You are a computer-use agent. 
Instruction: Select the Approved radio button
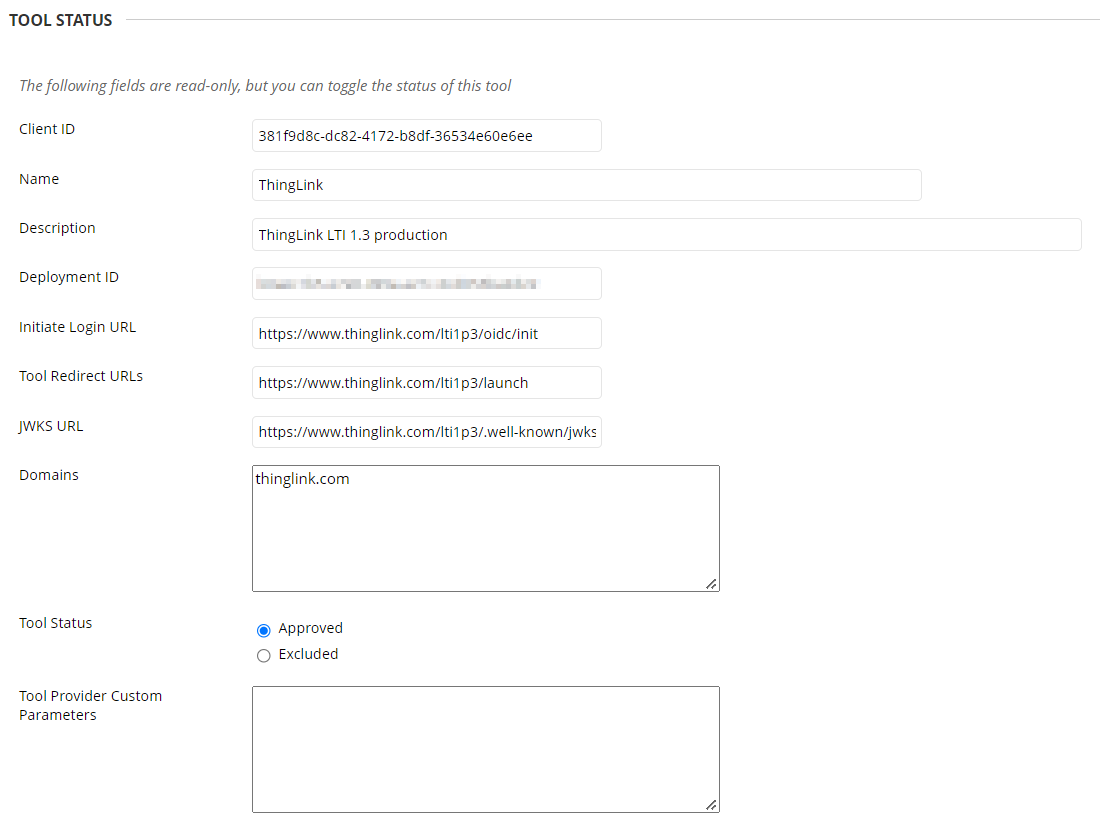(x=264, y=630)
